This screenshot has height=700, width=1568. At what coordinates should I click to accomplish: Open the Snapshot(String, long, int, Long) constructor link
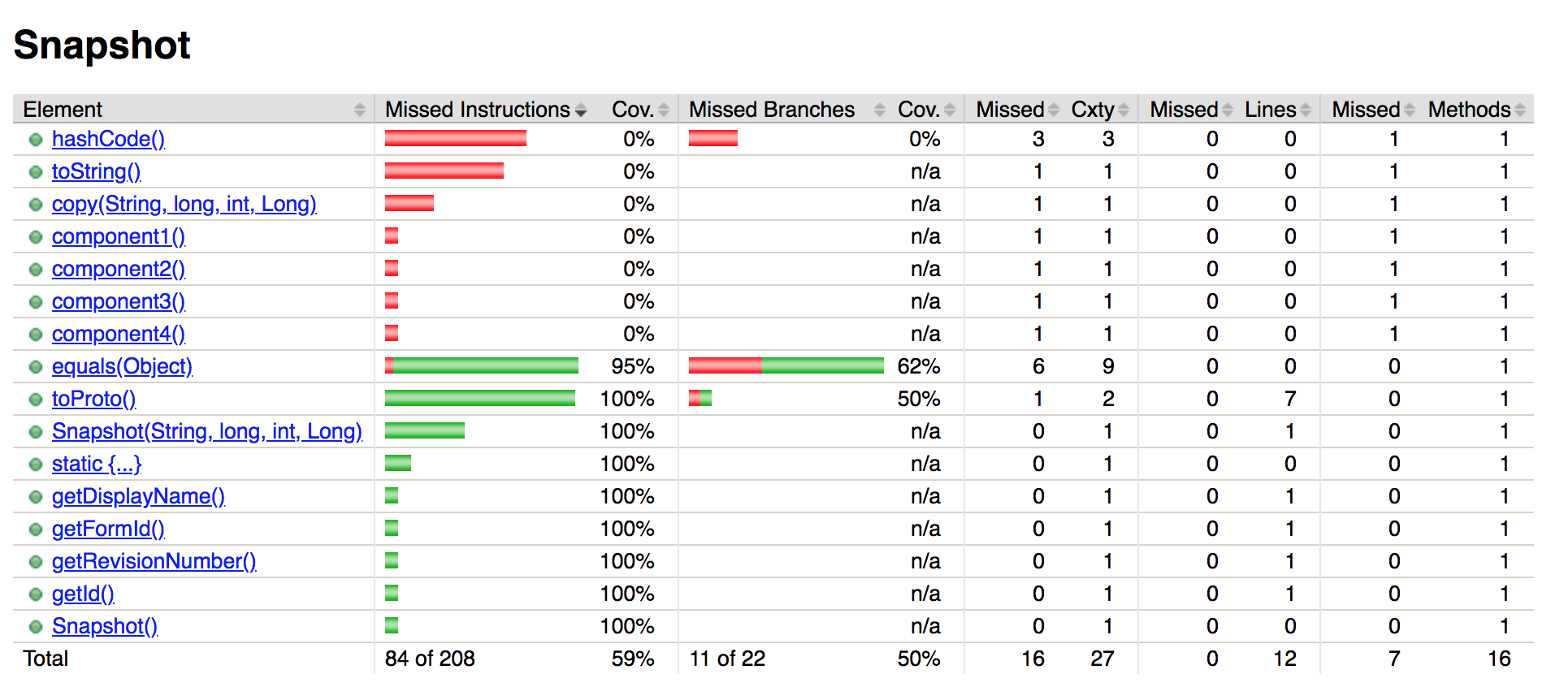[x=207, y=431]
